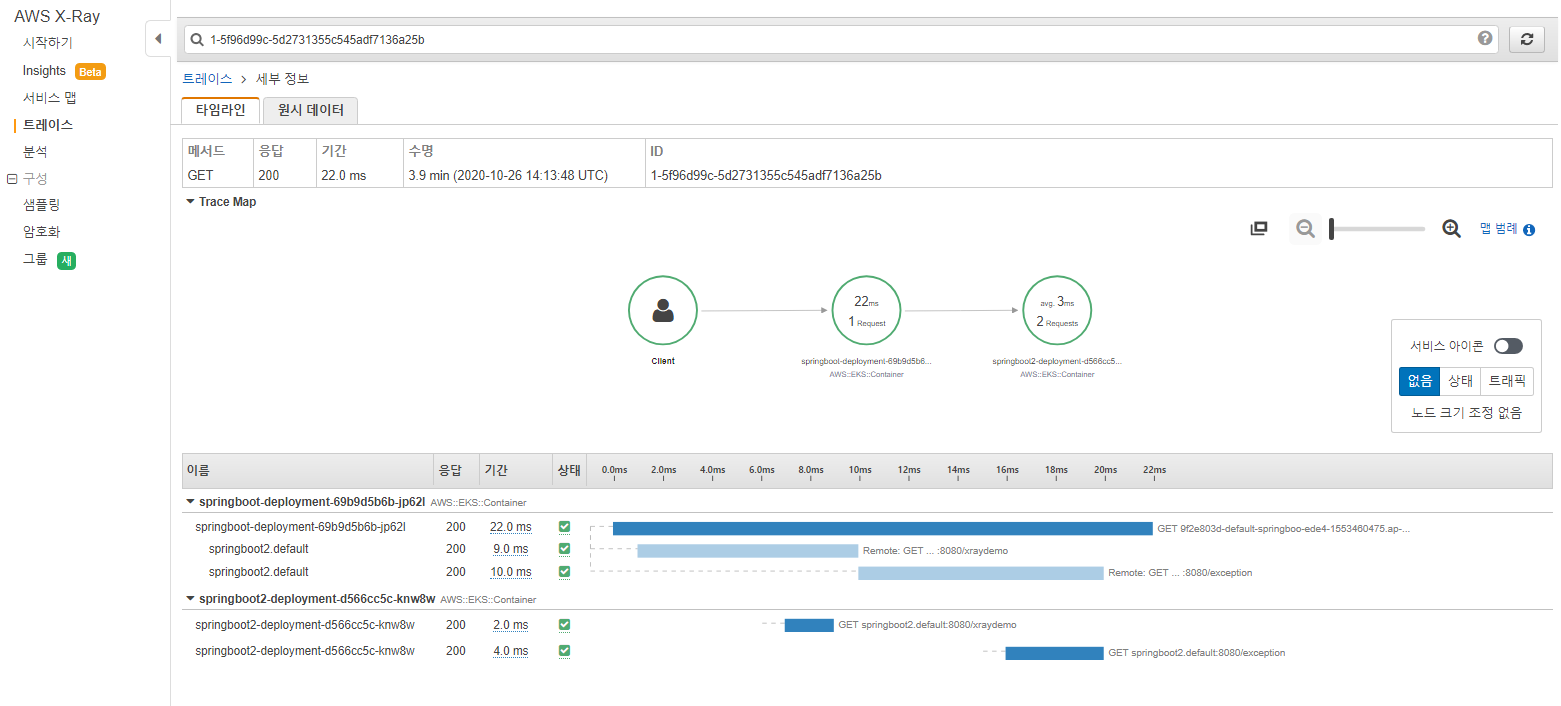Click the 기간 timeline column header
1561x706 pixels.
[515, 470]
